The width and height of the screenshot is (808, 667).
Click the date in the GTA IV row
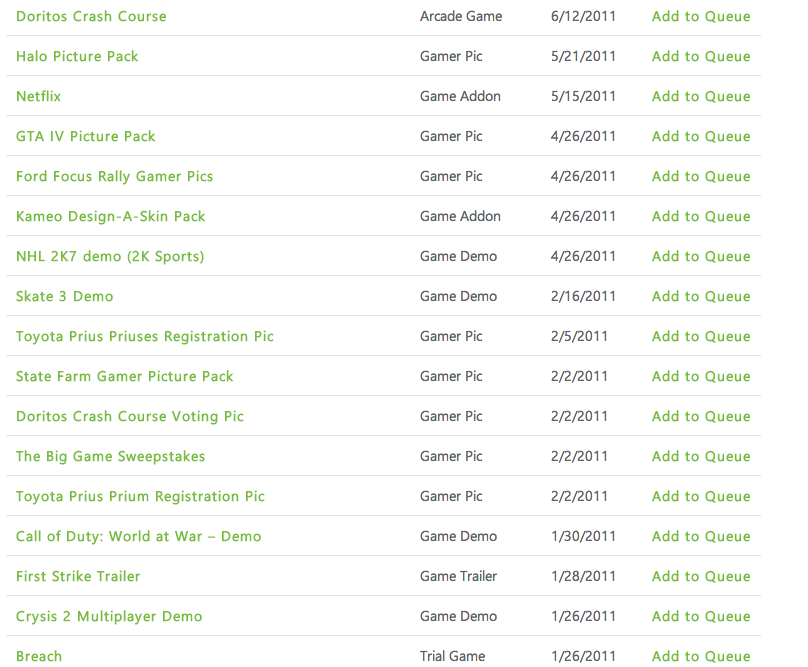(583, 137)
